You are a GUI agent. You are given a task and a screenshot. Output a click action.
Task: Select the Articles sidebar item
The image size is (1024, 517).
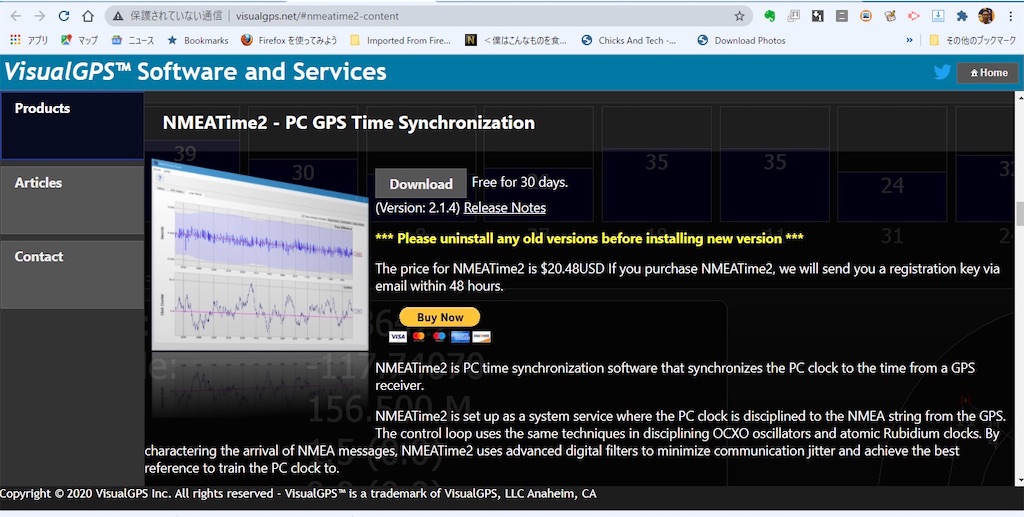[x=72, y=200]
